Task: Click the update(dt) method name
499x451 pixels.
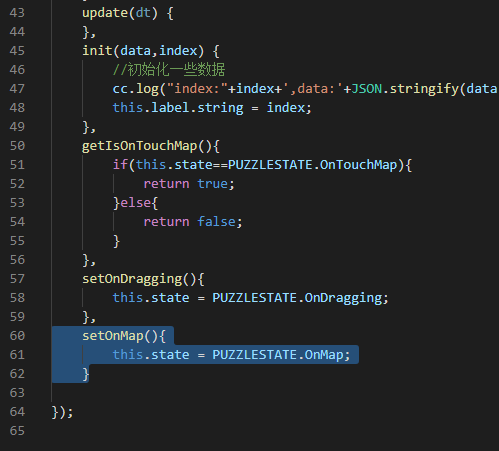Action: point(105,13)
